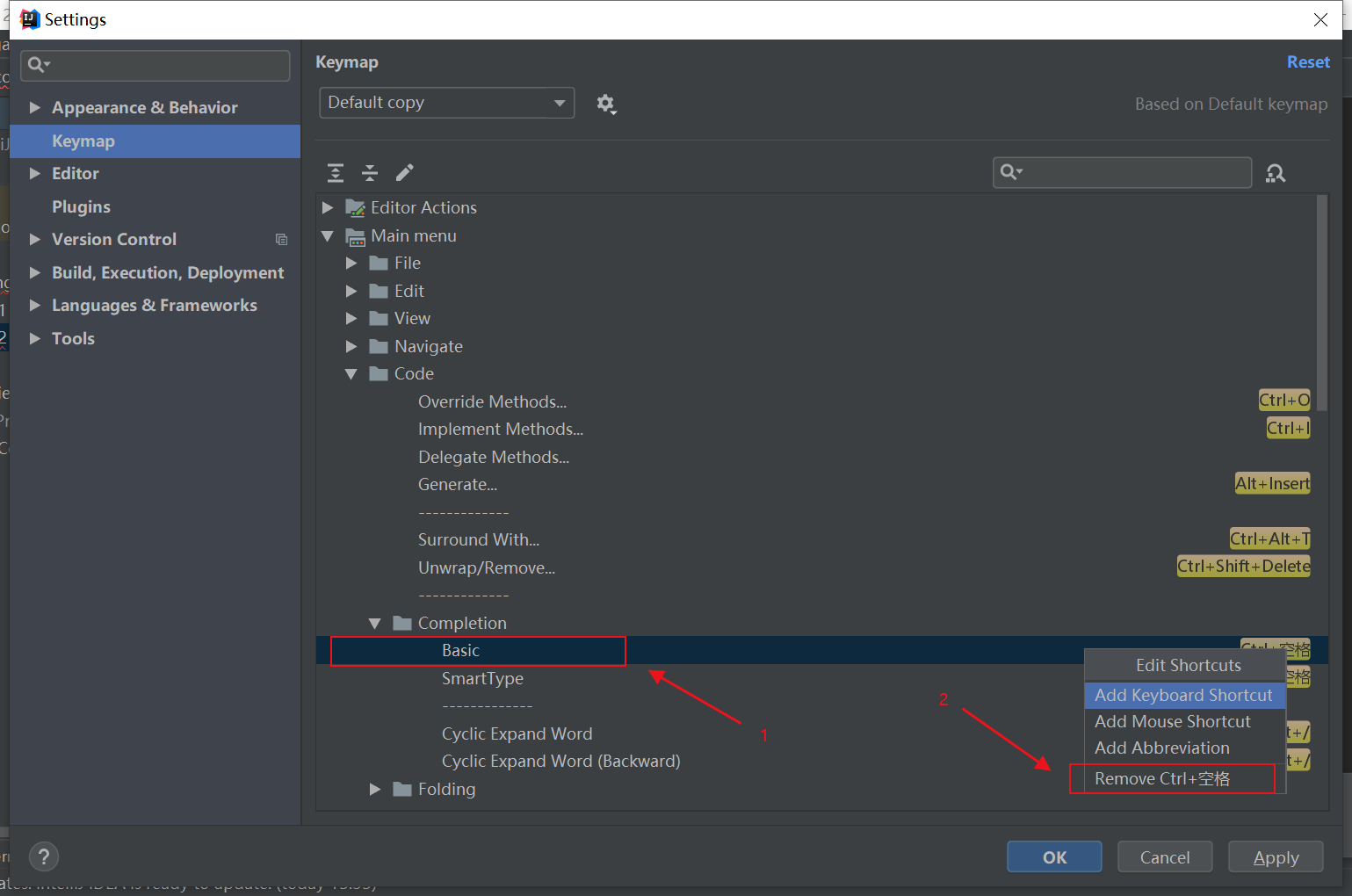Expand the Navigate tree node
Screen dimensions: 1352x896
(351, 346)
